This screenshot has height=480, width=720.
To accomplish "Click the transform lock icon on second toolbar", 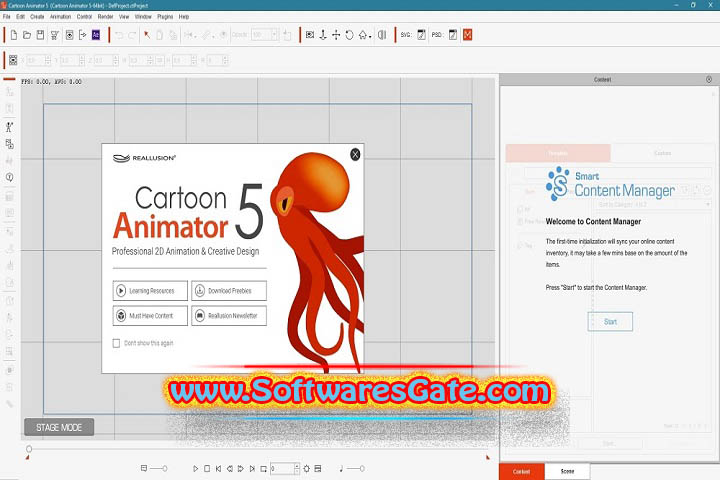I will click(13, 60).
